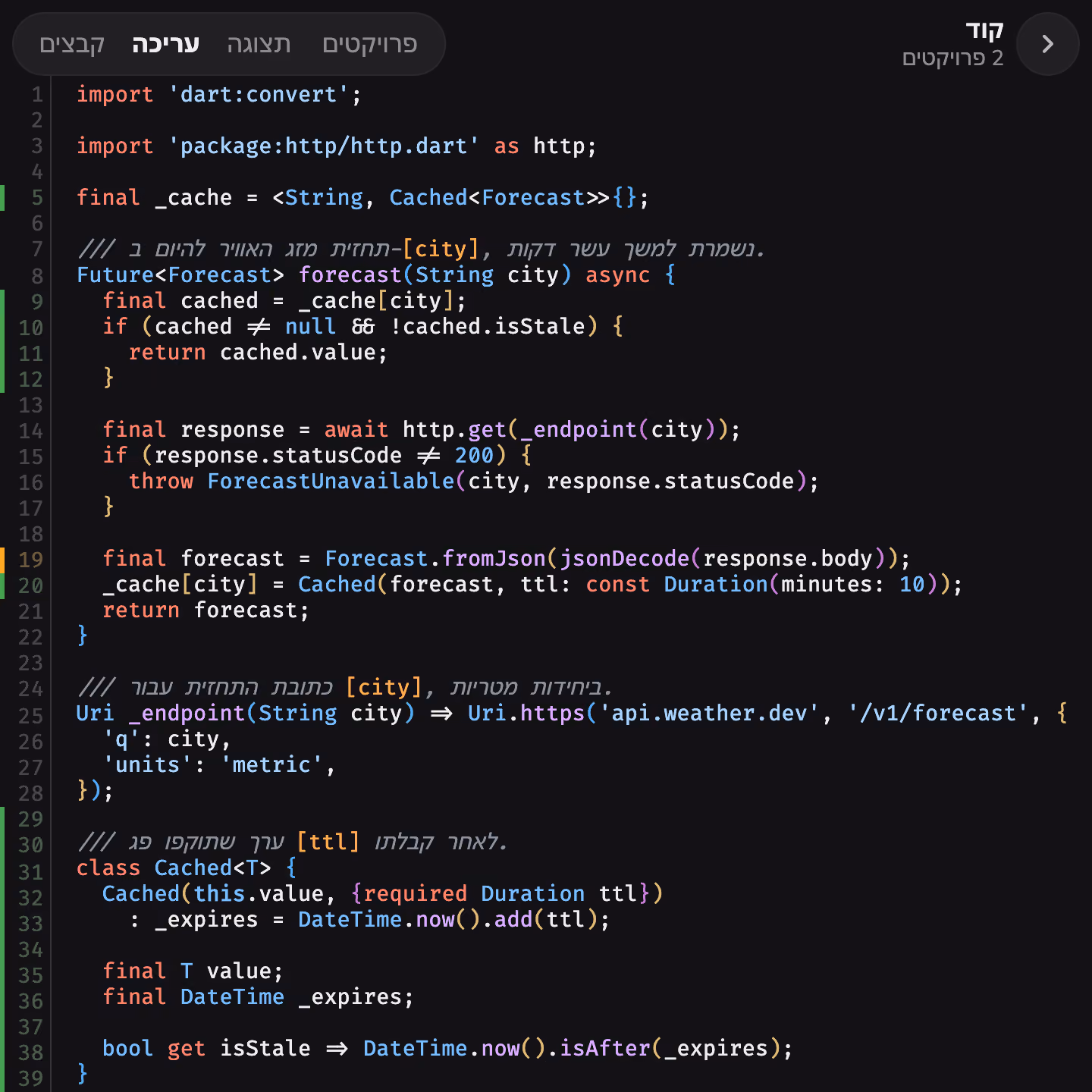Click the קוד title heading
The width and height of the screenshot is (1092, 1092).
coord(984,30)
